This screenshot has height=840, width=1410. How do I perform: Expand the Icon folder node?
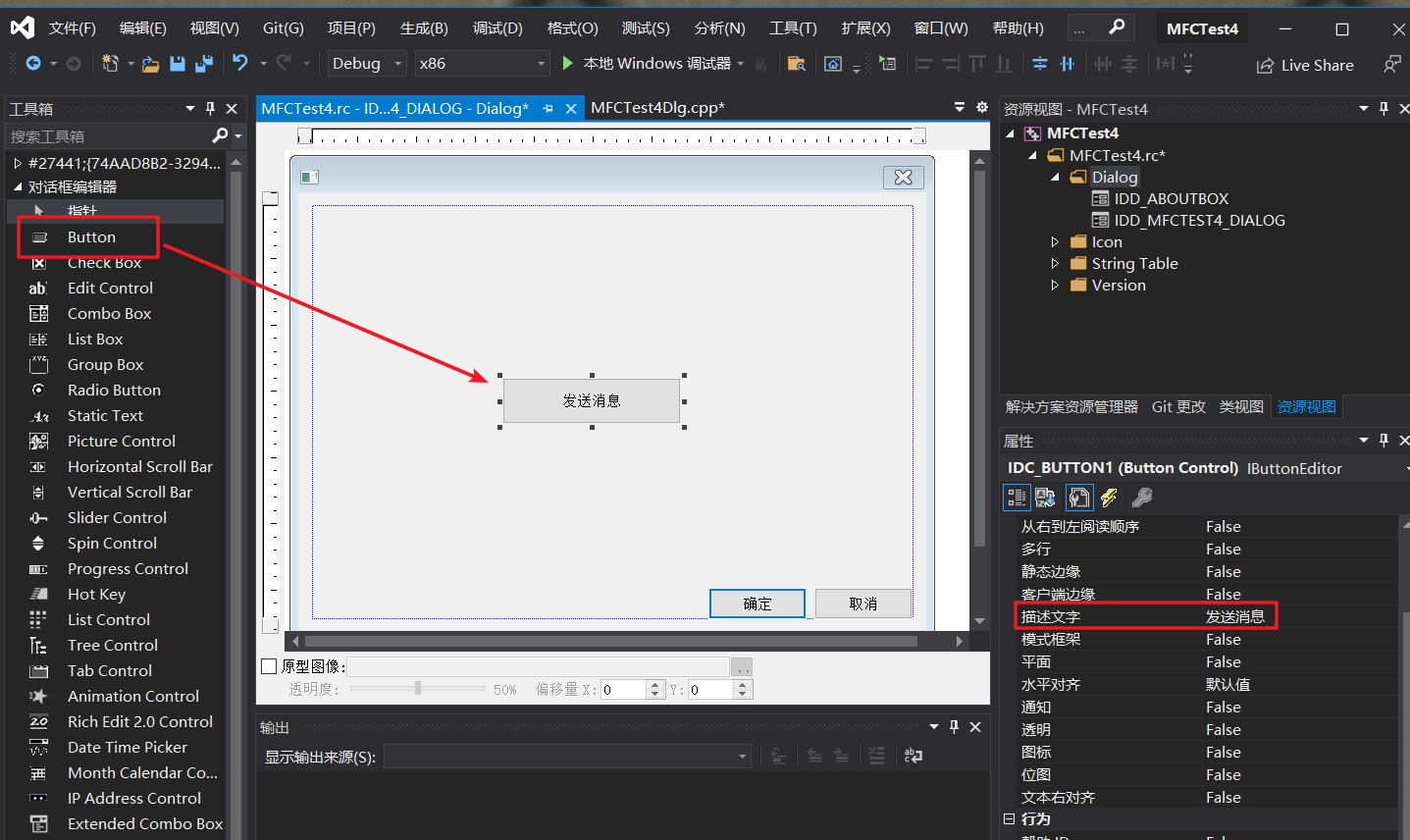pyautogui.click(x=1055, y=242)
